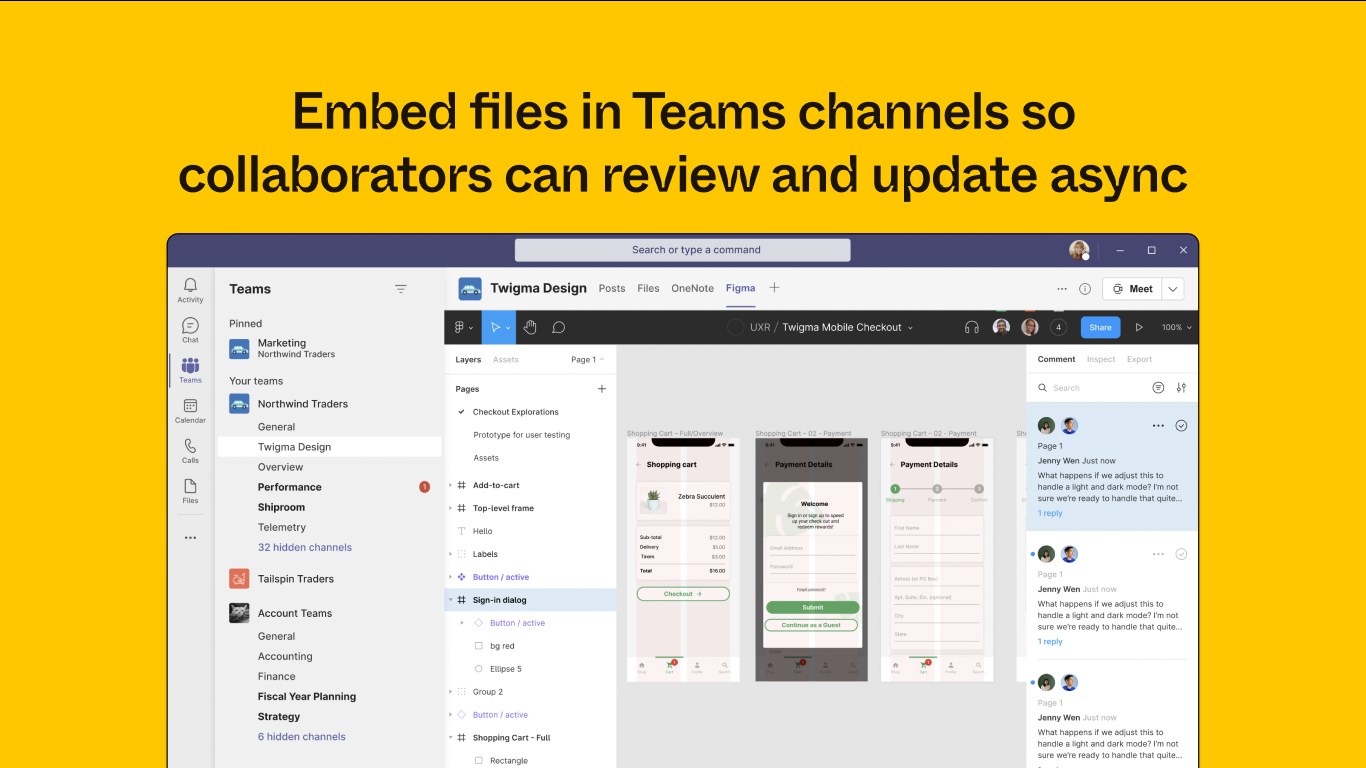The height and width of the screenshot is (768, 1366).
Task: Switch to the Assets tab in Figma
Action: pos(505,360)
